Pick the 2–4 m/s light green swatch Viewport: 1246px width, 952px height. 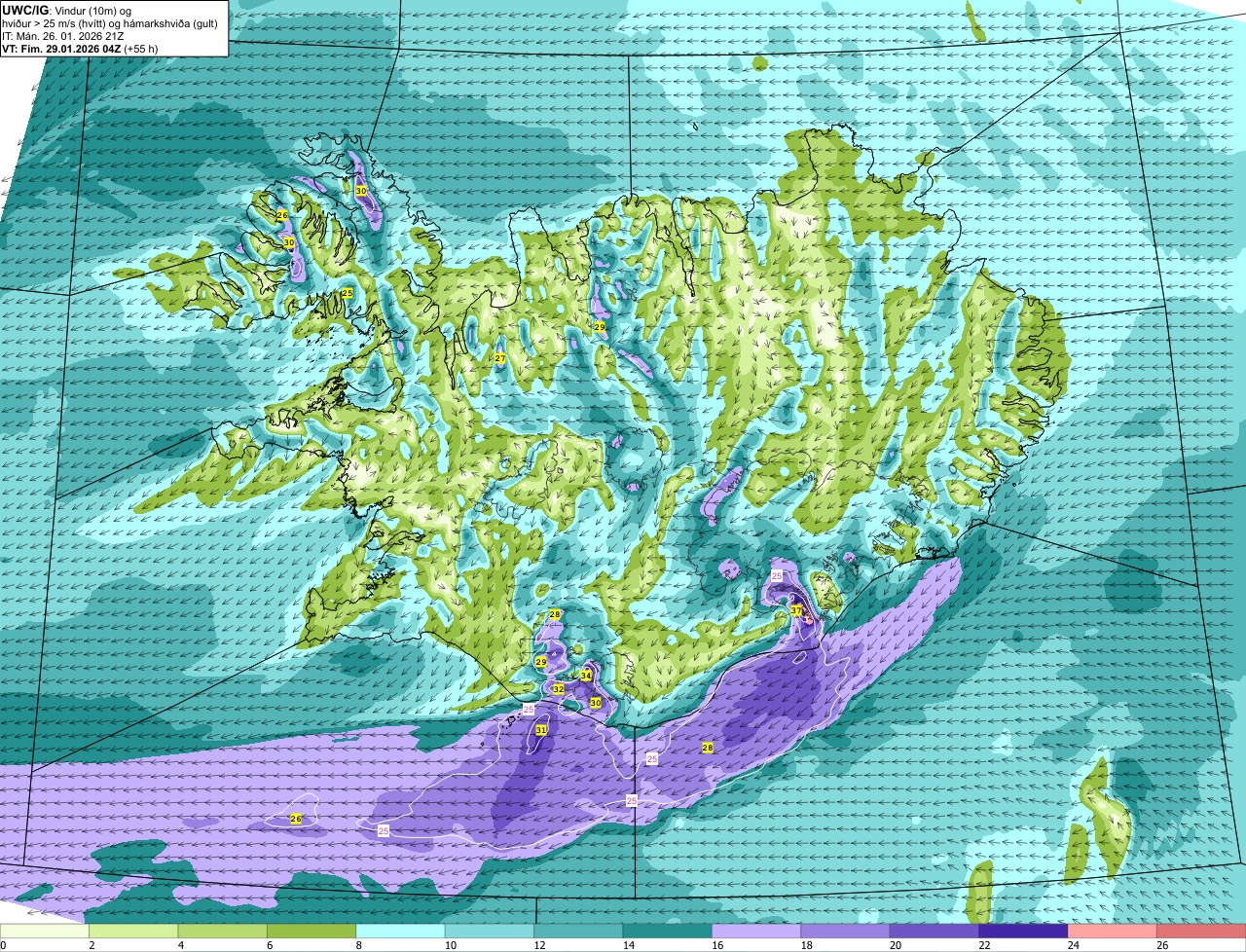133,931
